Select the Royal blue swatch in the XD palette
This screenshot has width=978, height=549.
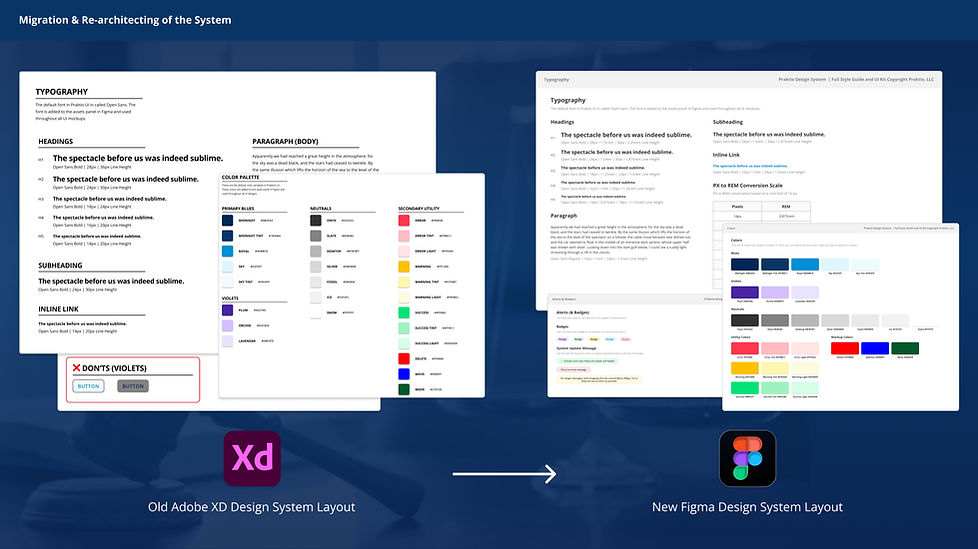point(228,251)
